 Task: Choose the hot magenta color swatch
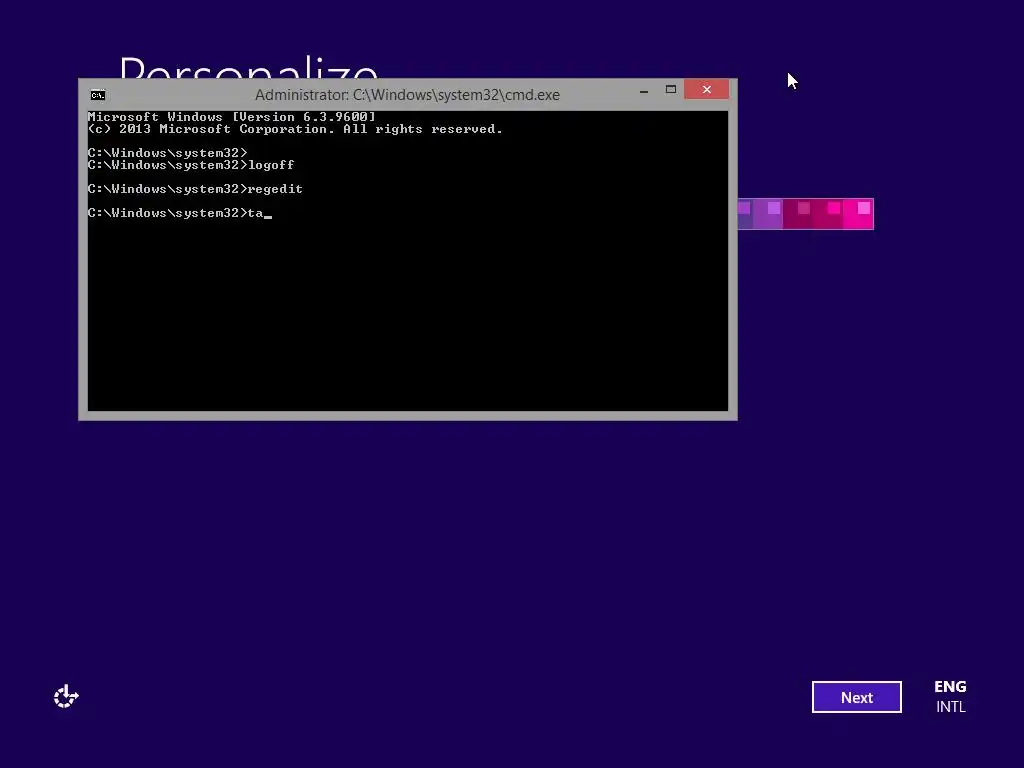point(828,214)
